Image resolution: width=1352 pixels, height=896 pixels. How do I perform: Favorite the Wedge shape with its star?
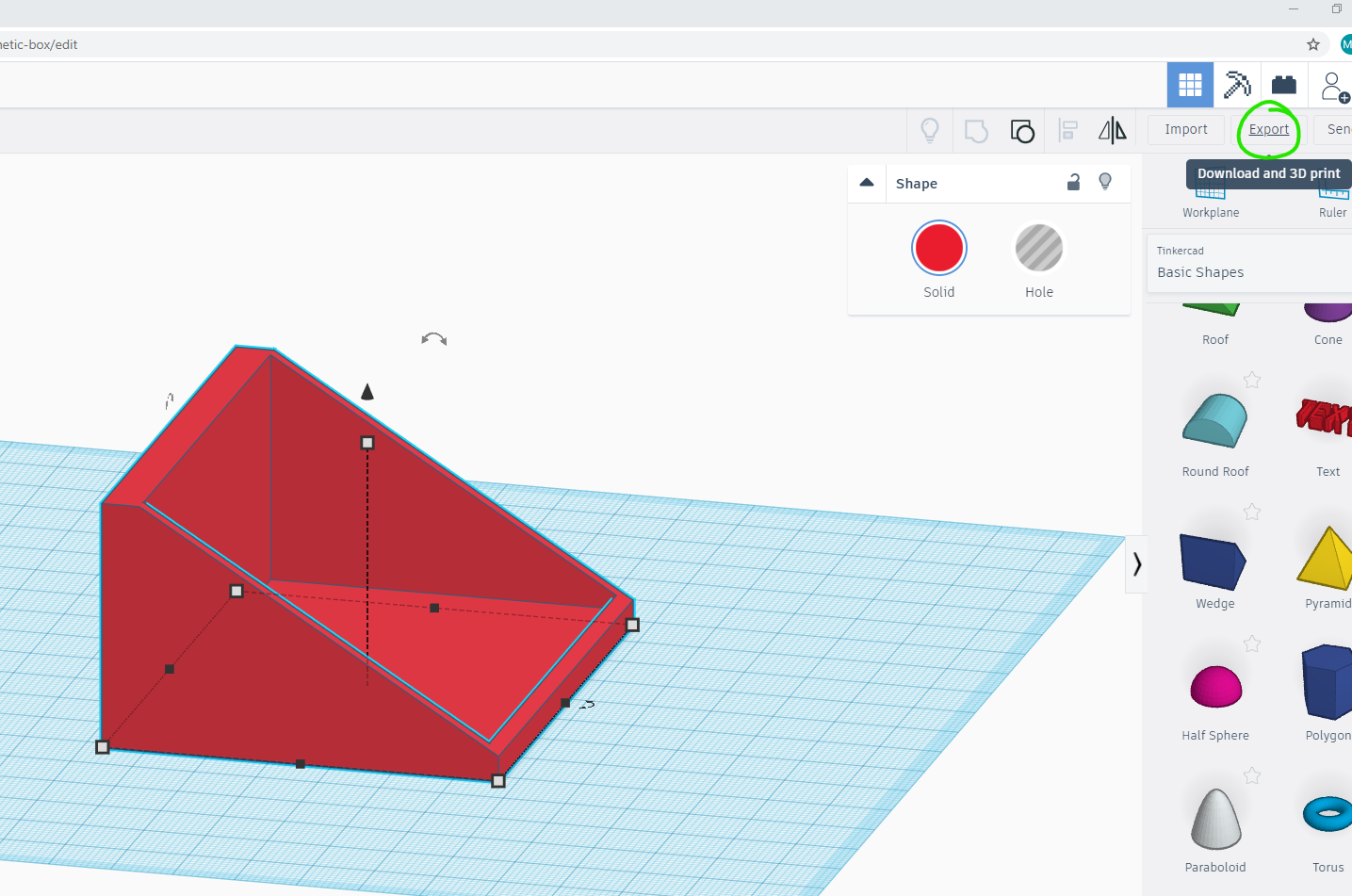(x=1252, y=512)
